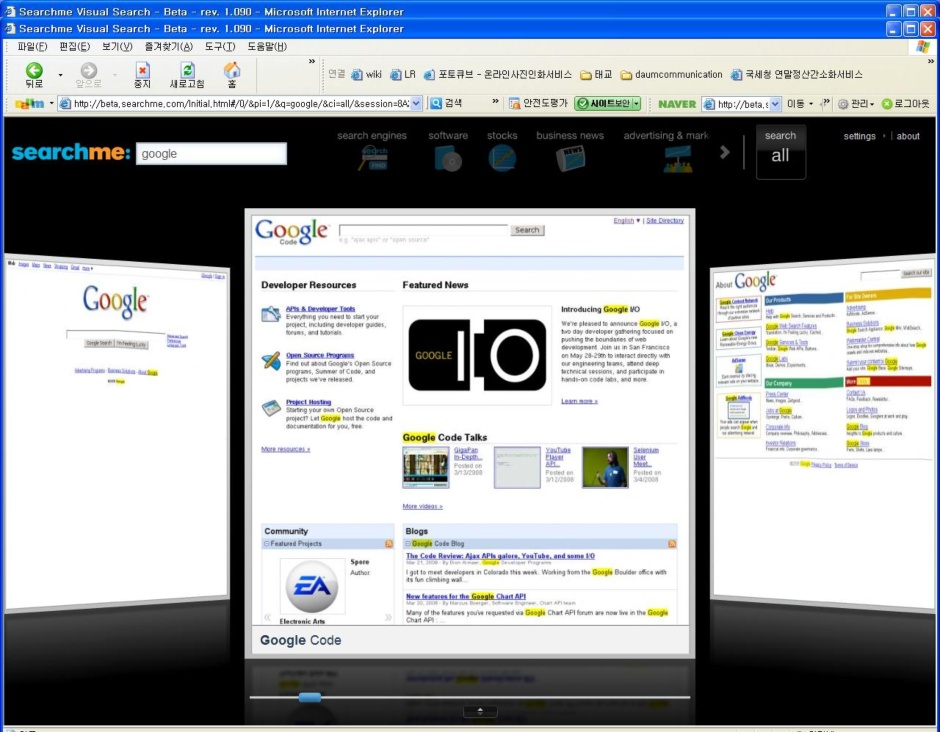
Task: Click the APIs & Developer Tools icon
Action: [x=271, y=314]
